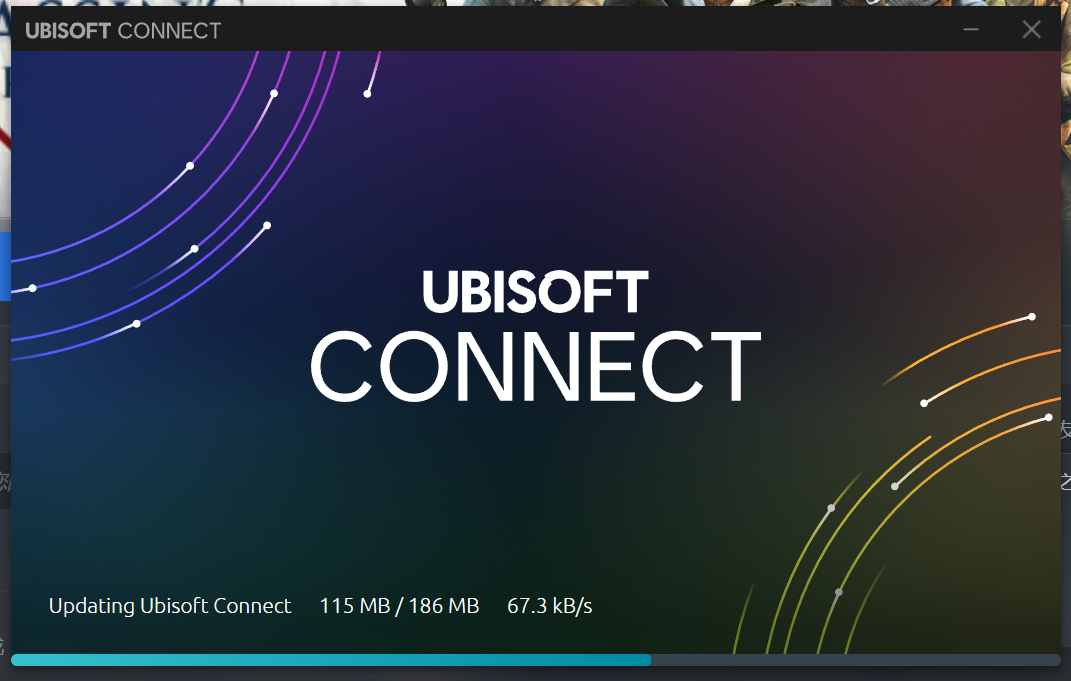
Task: Click the update download progress bar
Action: point(536,660)
